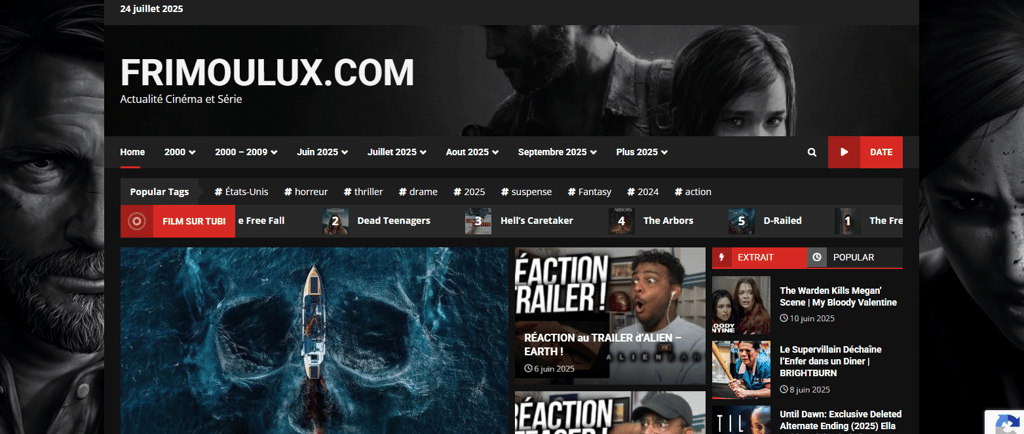Open the Hell's Caretaker ticker title

pos(537,221)
